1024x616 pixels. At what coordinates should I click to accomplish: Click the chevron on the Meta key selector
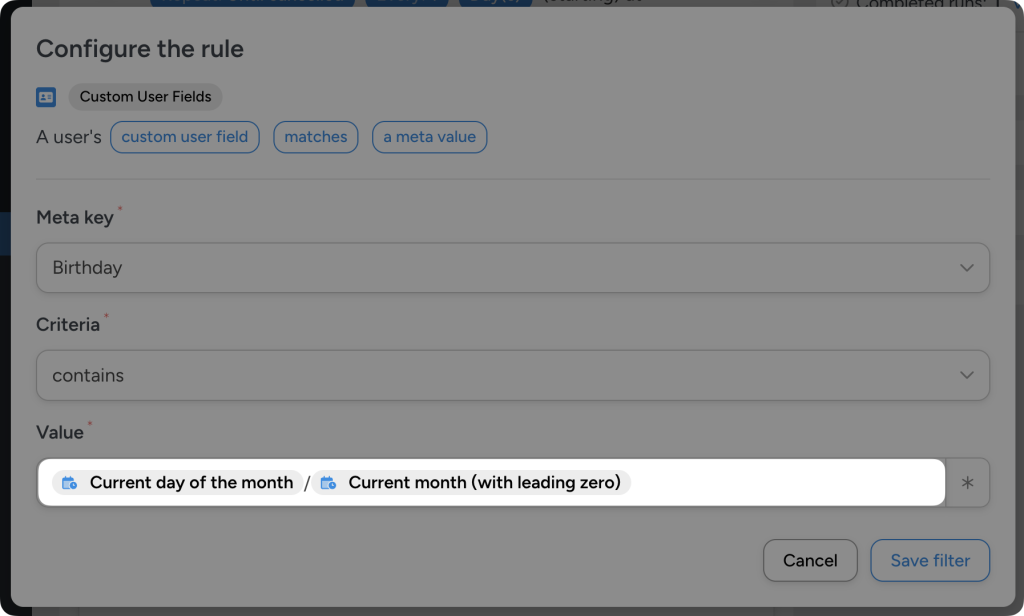[x=966, y=267]
